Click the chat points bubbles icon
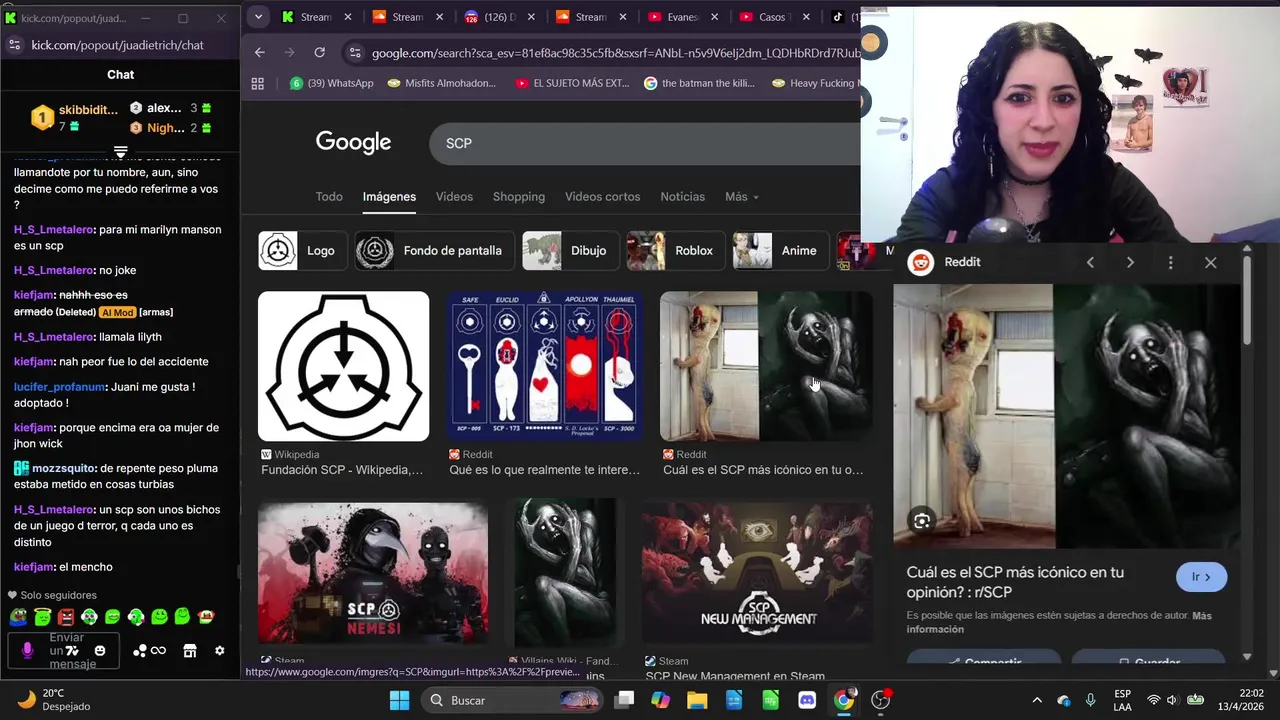This screenshot has height=720, width=1280. 140,651
